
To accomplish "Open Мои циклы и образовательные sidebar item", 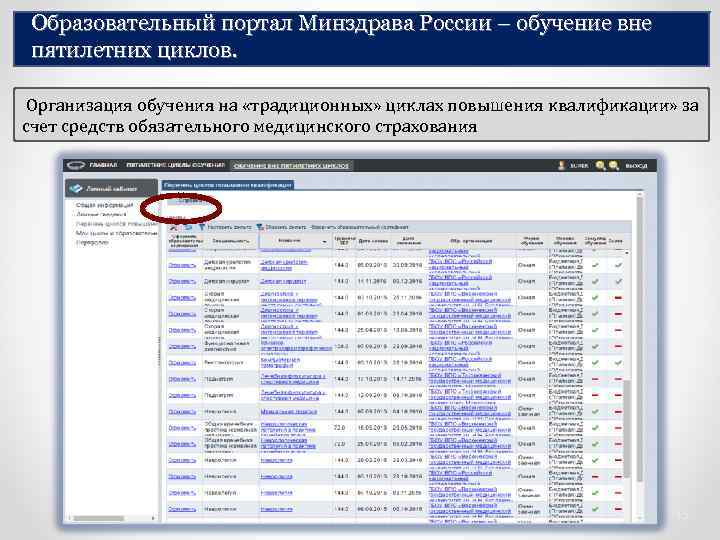I will pos(117,233).
